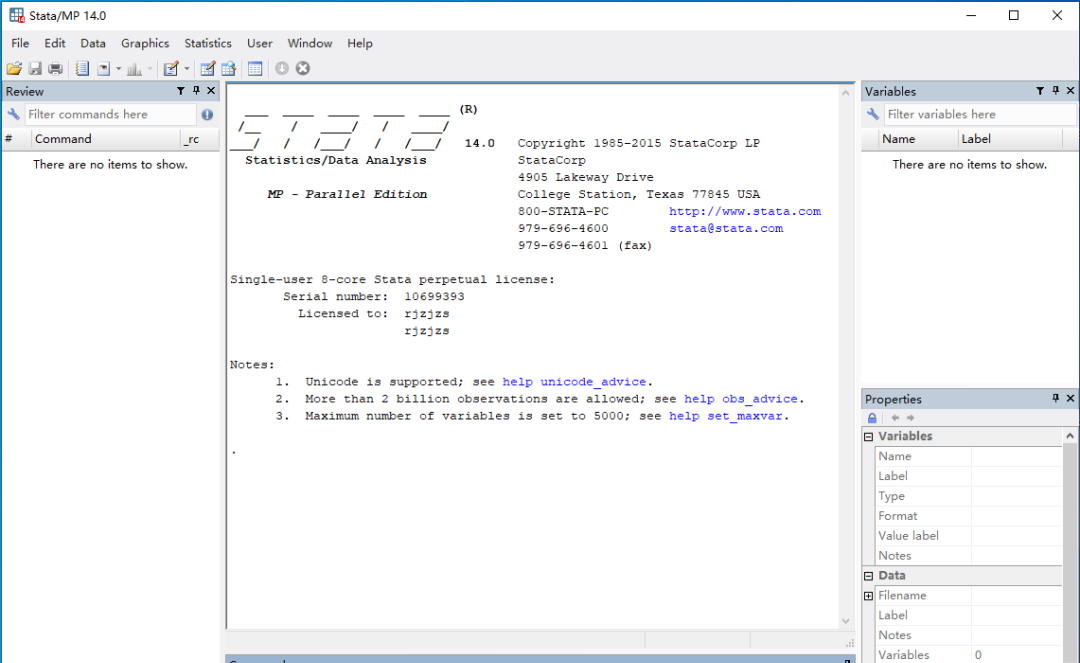Open the Viewer window icon
The height and width of the screenshot is (663, 1080).
(x=105, y=68)
